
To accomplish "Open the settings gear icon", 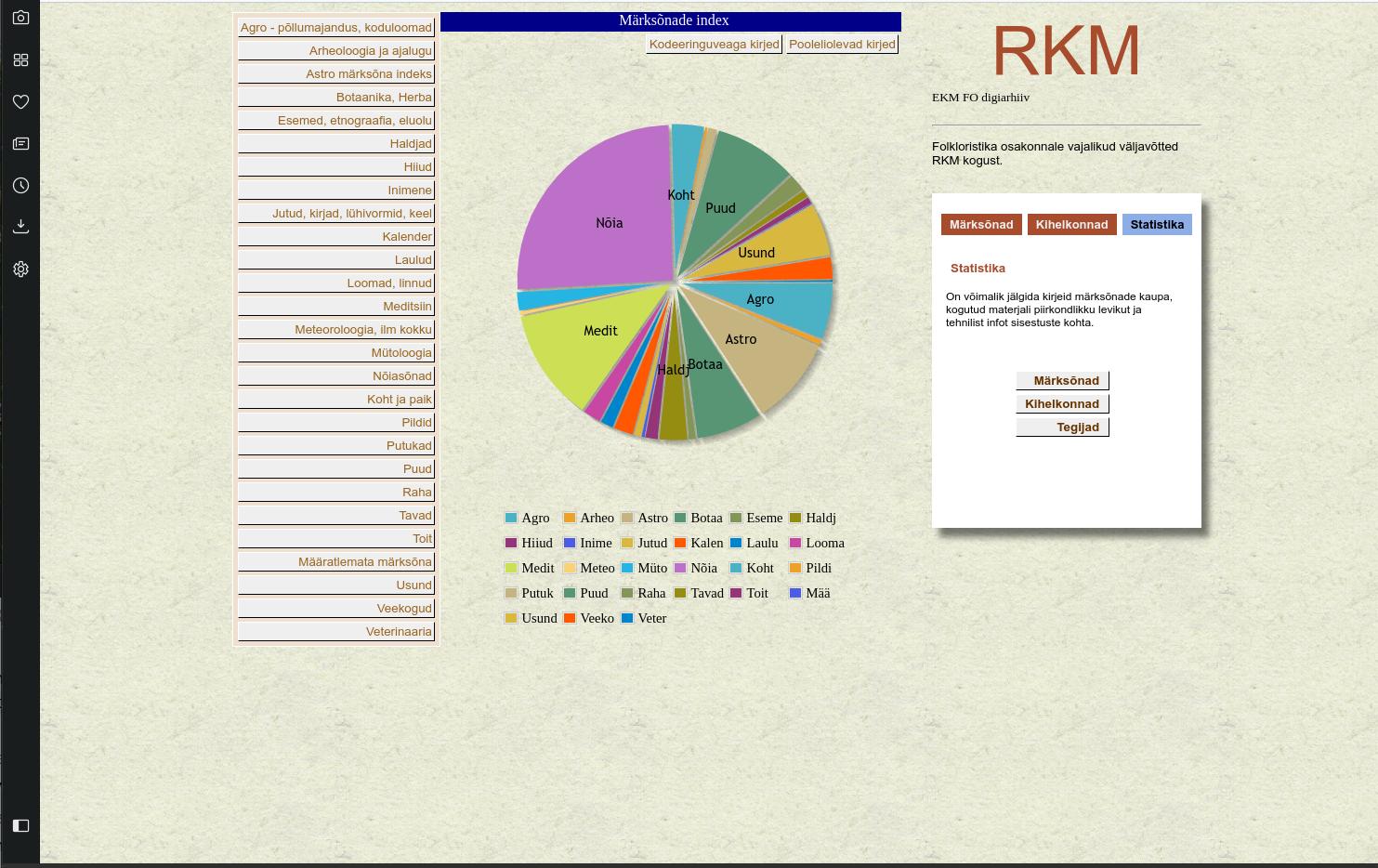I will coord(20,269).
